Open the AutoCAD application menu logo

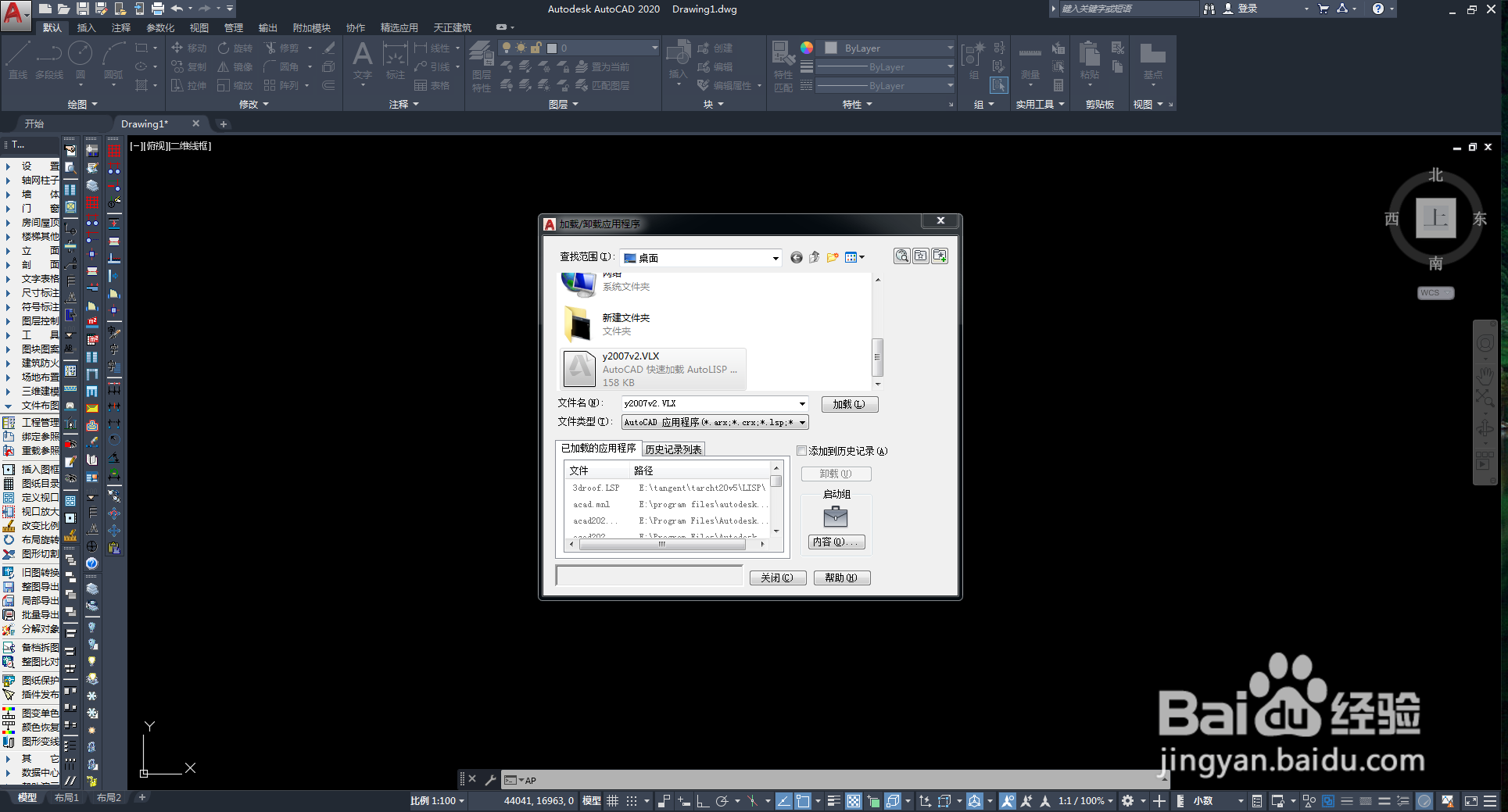coord(16,15)
